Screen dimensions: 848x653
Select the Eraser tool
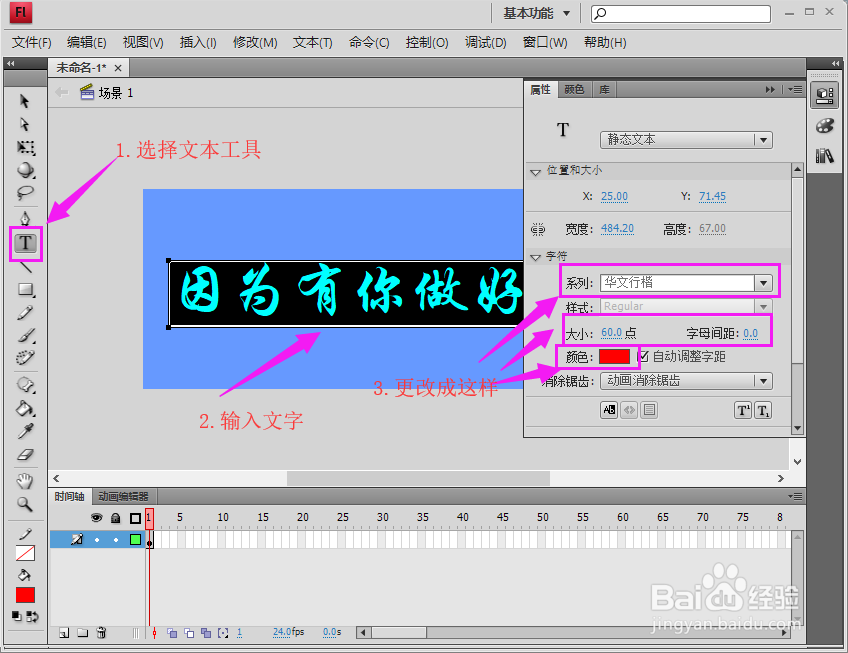tap(25, 454)
